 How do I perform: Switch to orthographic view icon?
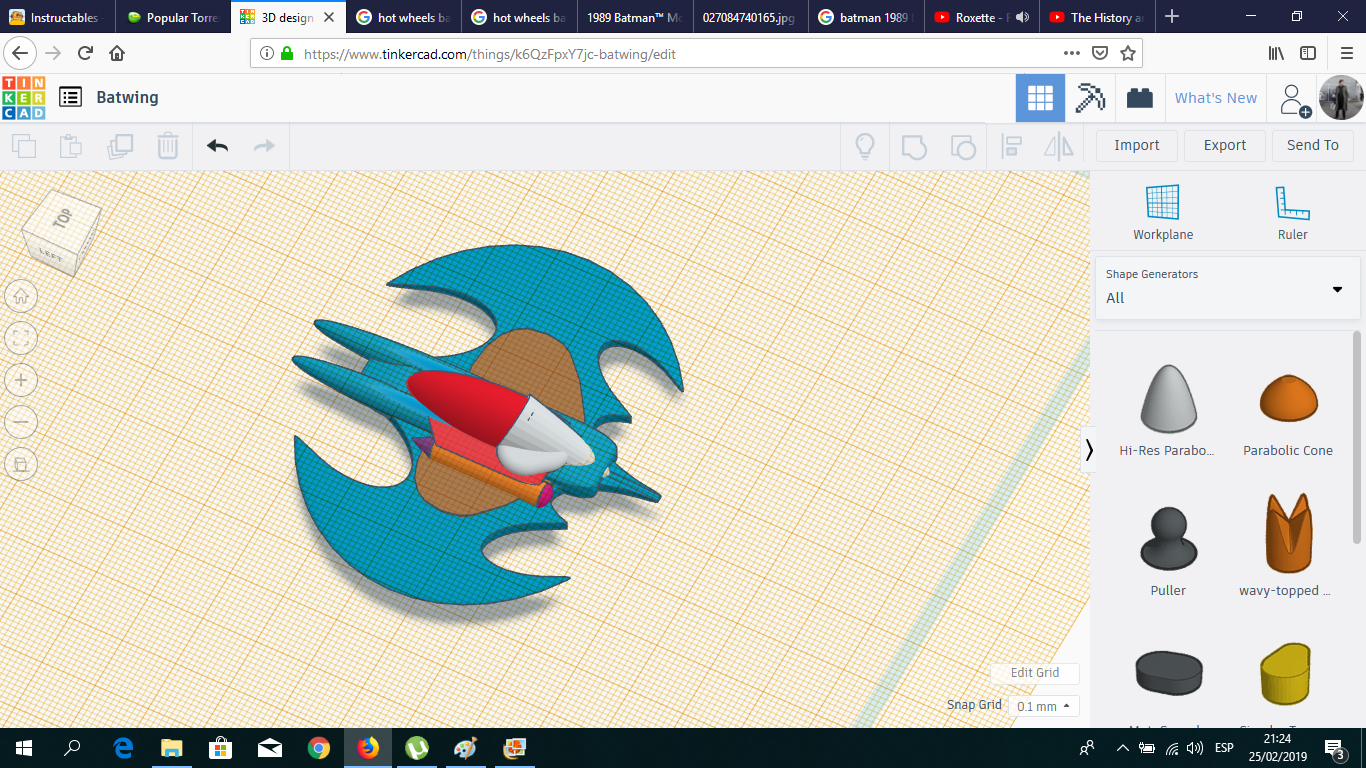(21, 464)
